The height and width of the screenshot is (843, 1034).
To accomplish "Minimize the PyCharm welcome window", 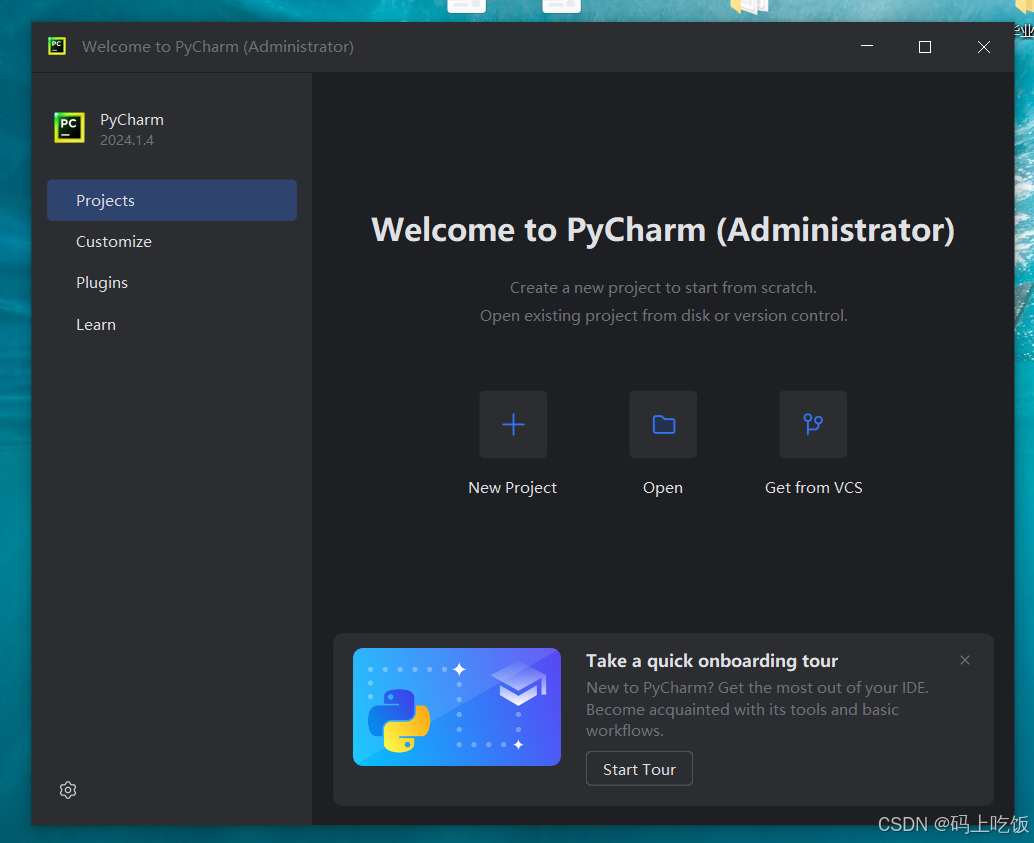I will click(x=867, y=46).
